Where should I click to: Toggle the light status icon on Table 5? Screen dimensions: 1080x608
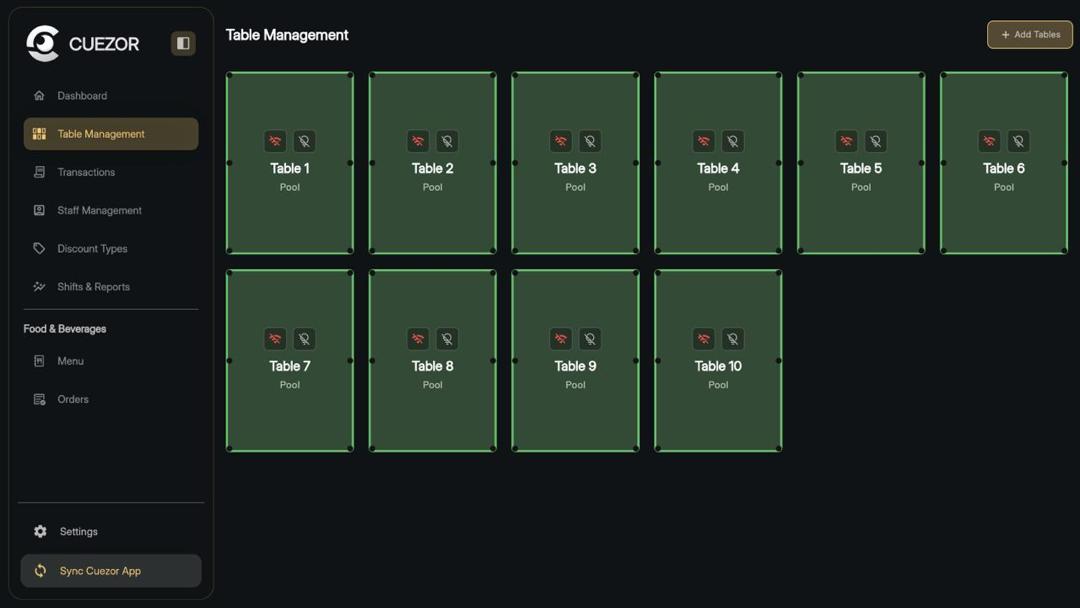coord(876,141)
